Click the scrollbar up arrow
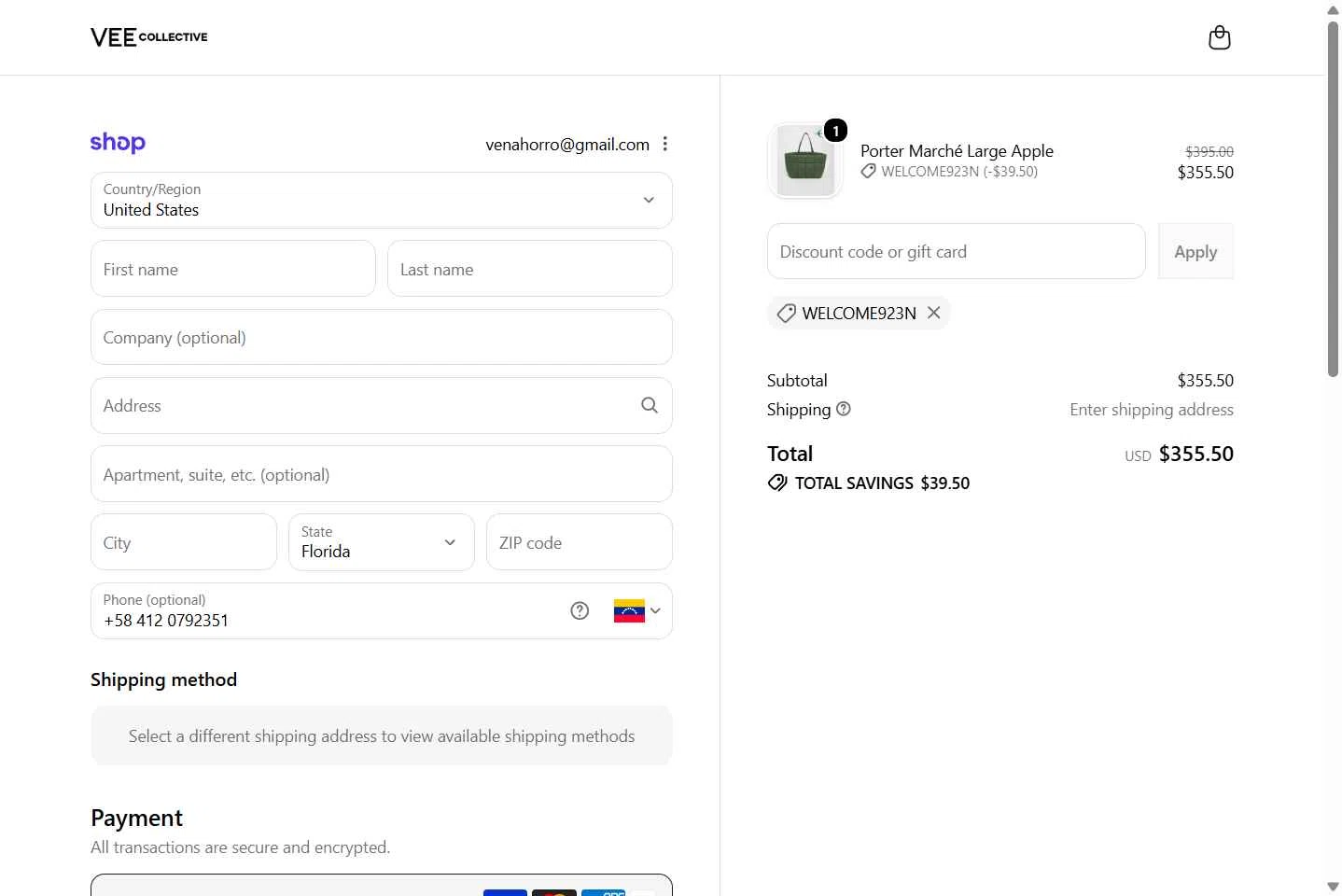Image resolution: width=1342 pixels, height=896 pixels. click(1333, 9)
